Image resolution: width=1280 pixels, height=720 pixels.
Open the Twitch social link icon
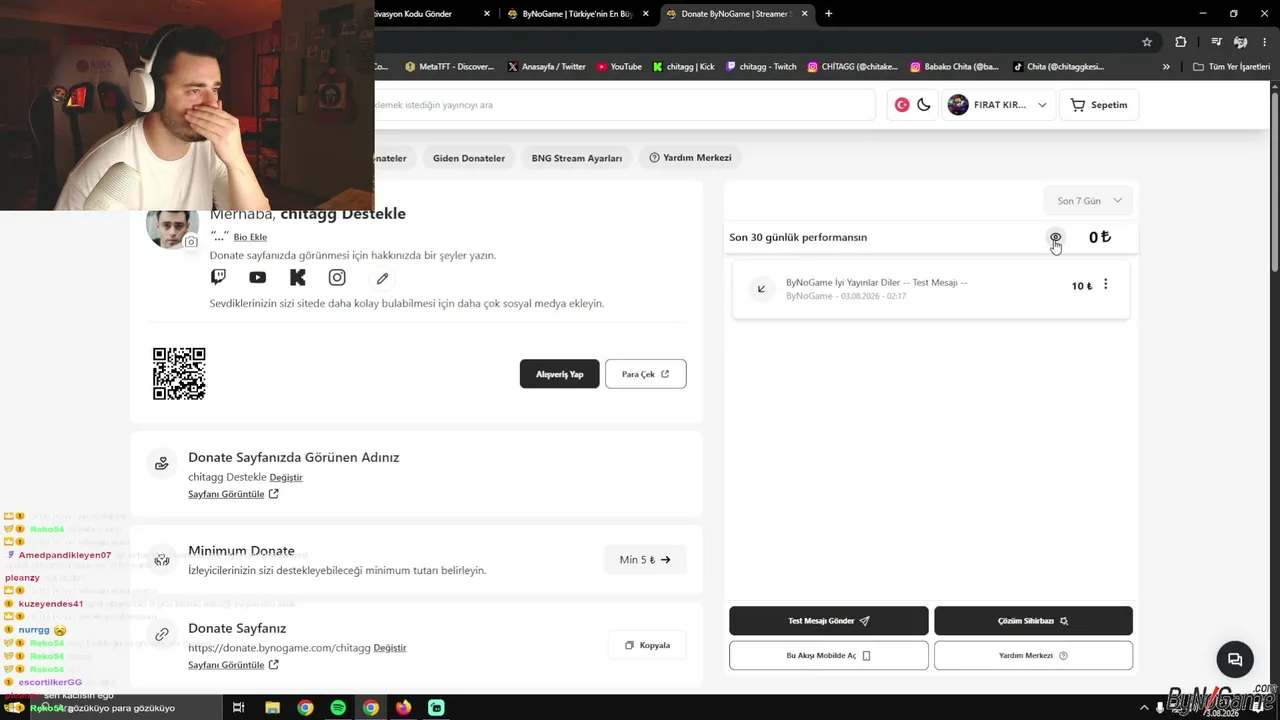pos(218,277)
